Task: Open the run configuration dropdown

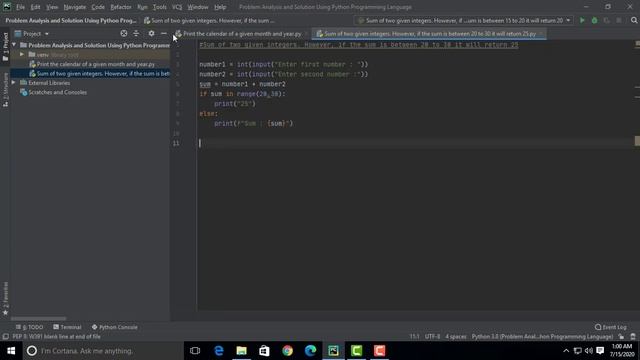Action: click(464, 20)
